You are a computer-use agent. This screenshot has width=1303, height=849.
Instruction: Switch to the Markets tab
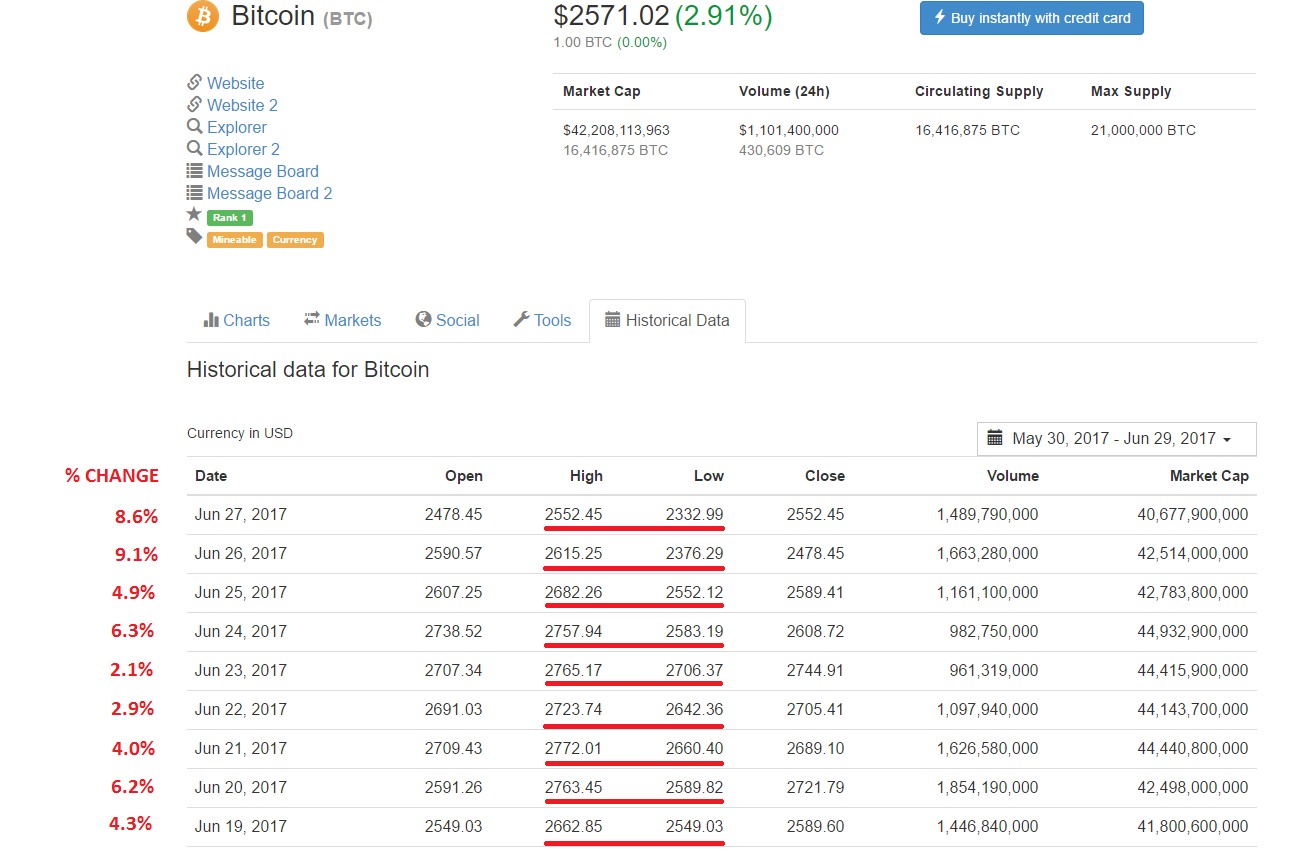[x=343, y=320]
